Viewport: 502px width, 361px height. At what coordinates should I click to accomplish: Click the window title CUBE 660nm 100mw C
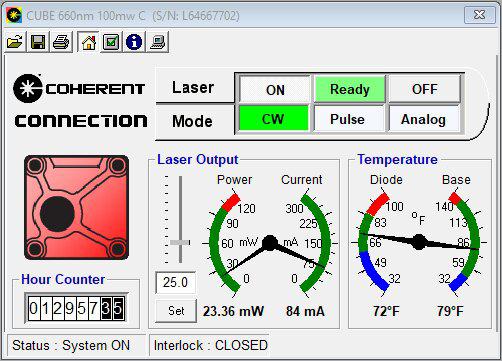(86, 16)
